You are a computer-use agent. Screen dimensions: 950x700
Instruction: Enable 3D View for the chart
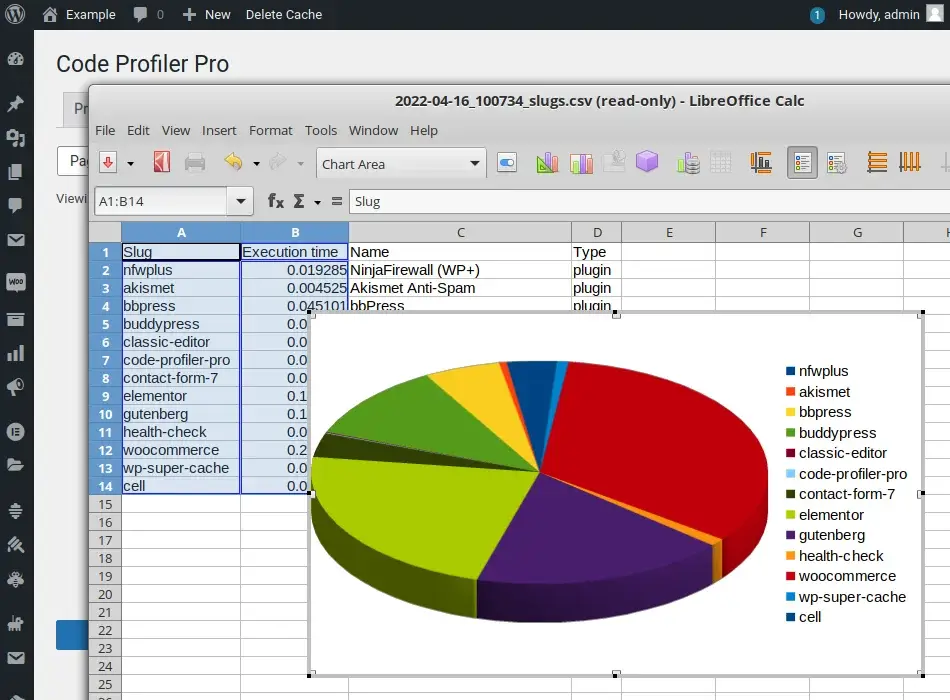pyautogui.click(x=646, y=162)
